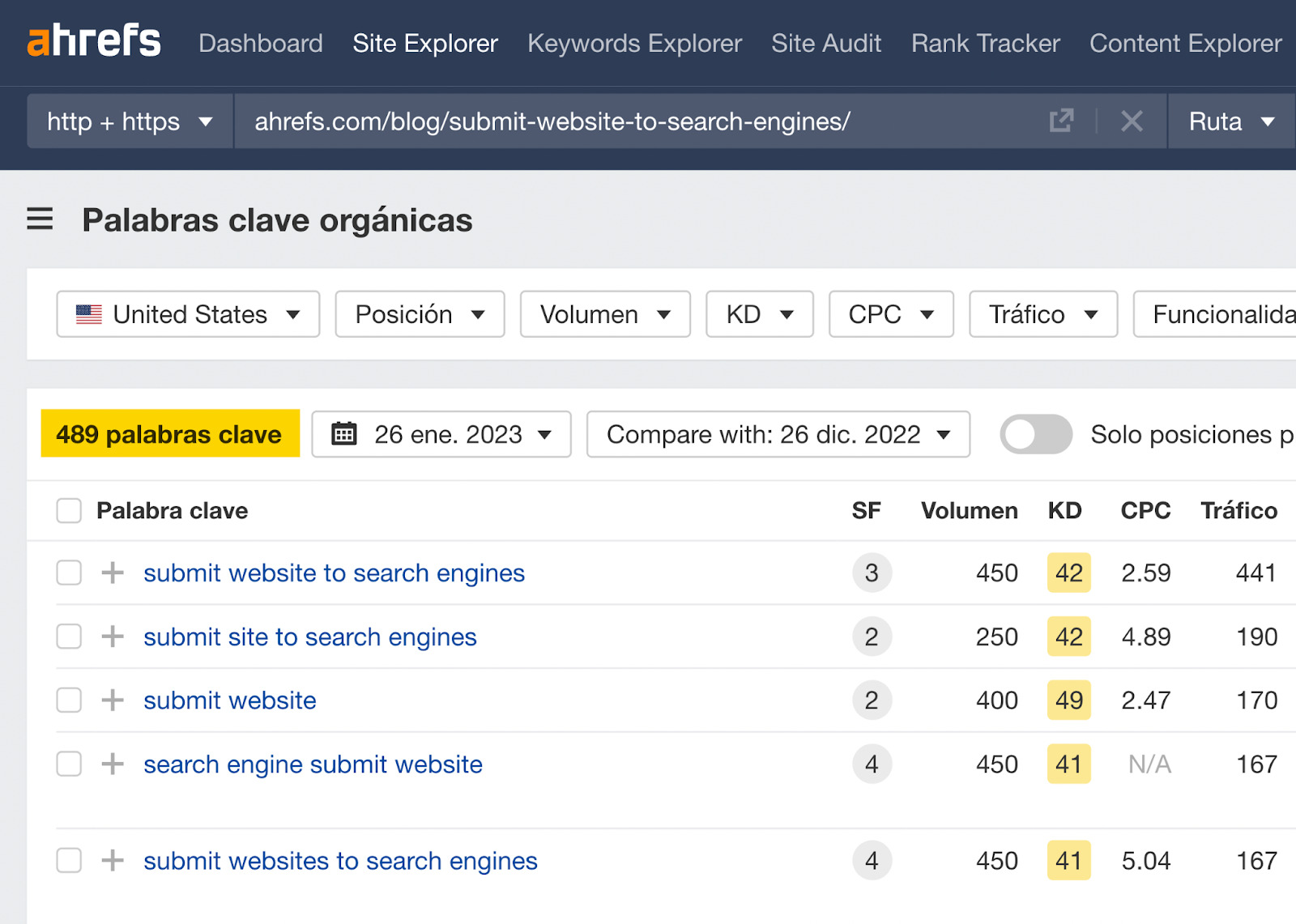Click plus icon beside 'submit website'
This screenshot has height=924, width=1296.
click(113, 700)
